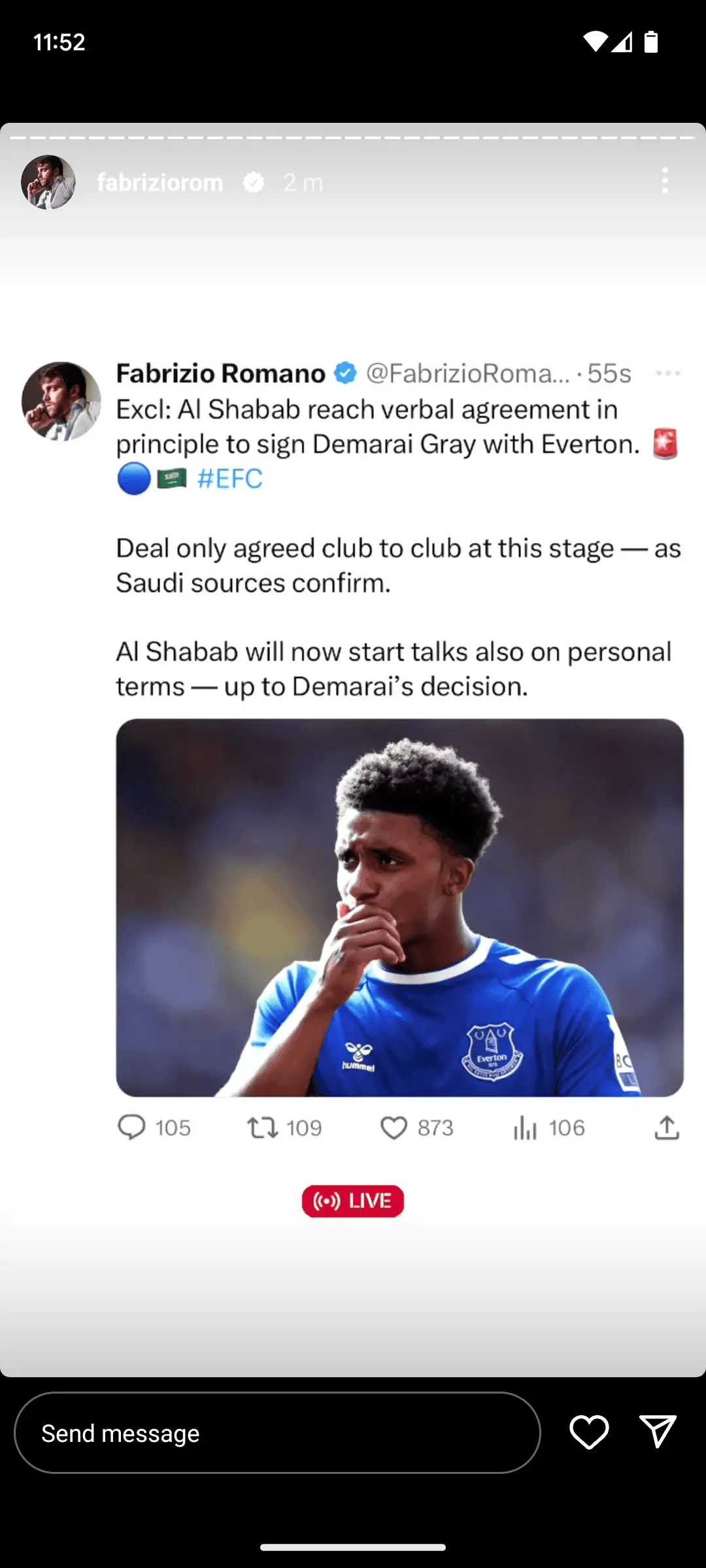This screenshot has width=706, height=1568.
Task: Tap Demarai Gray photo in tweet
Action: [399, 907]
